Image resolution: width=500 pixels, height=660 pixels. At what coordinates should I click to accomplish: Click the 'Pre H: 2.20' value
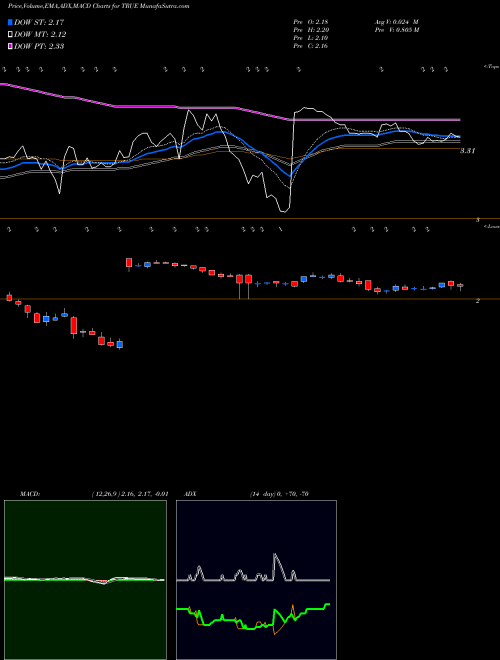(311, 30)
